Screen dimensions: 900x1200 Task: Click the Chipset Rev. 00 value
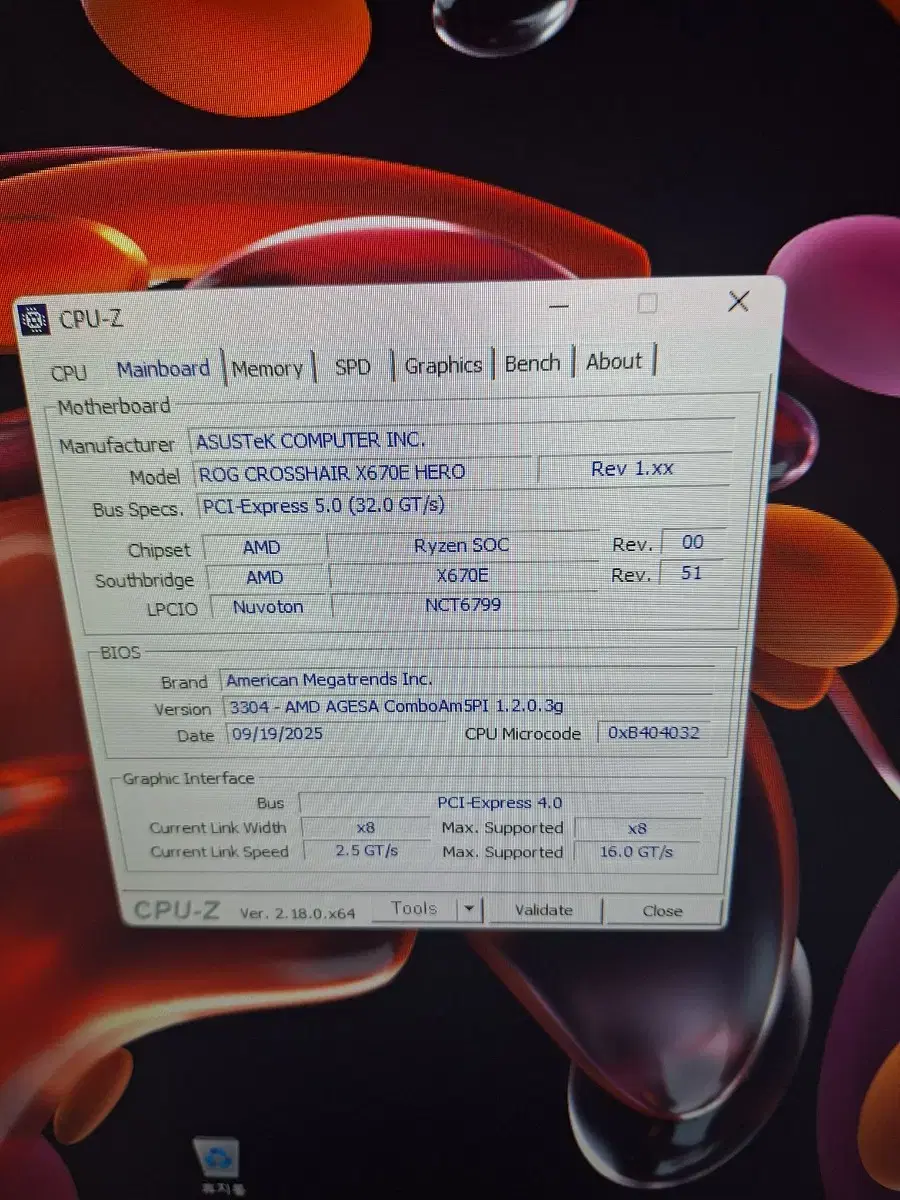point(692,542)
